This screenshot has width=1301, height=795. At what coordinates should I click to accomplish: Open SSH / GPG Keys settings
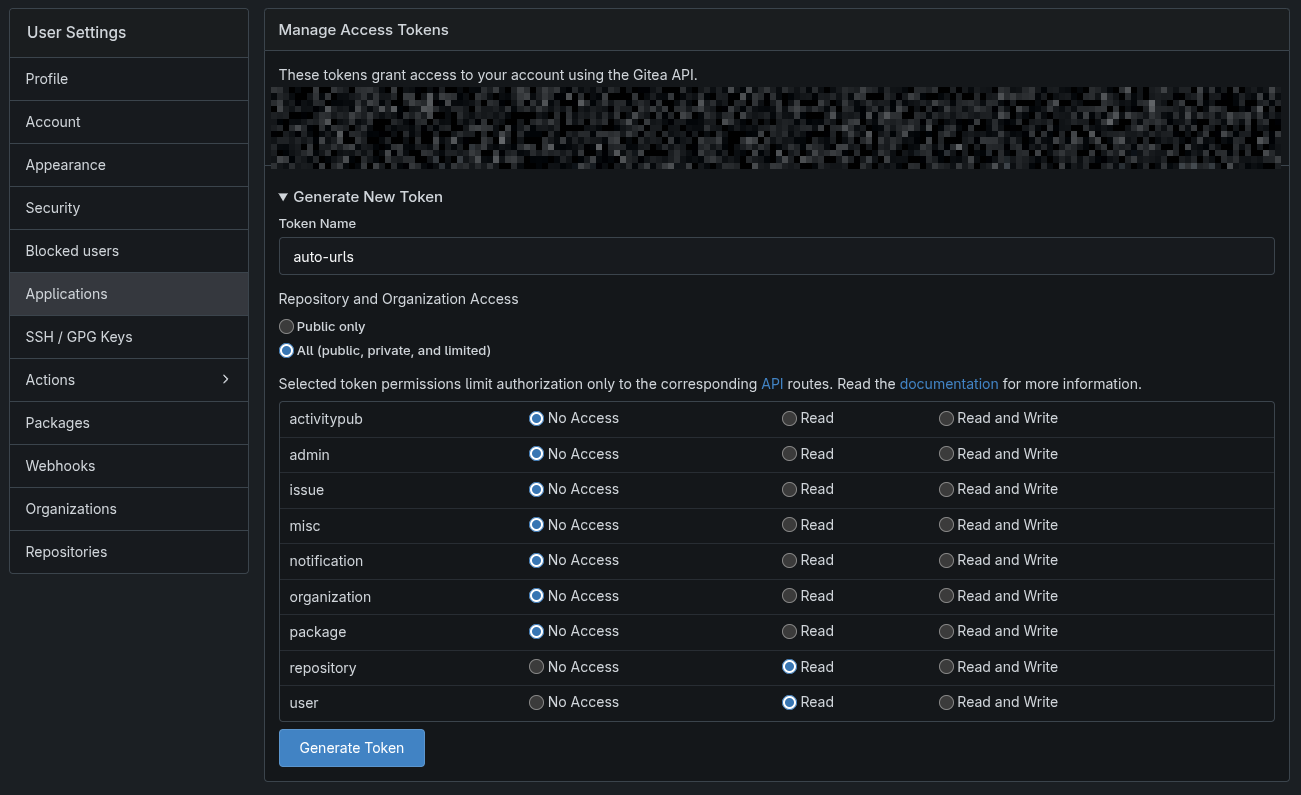coord(79,337)
